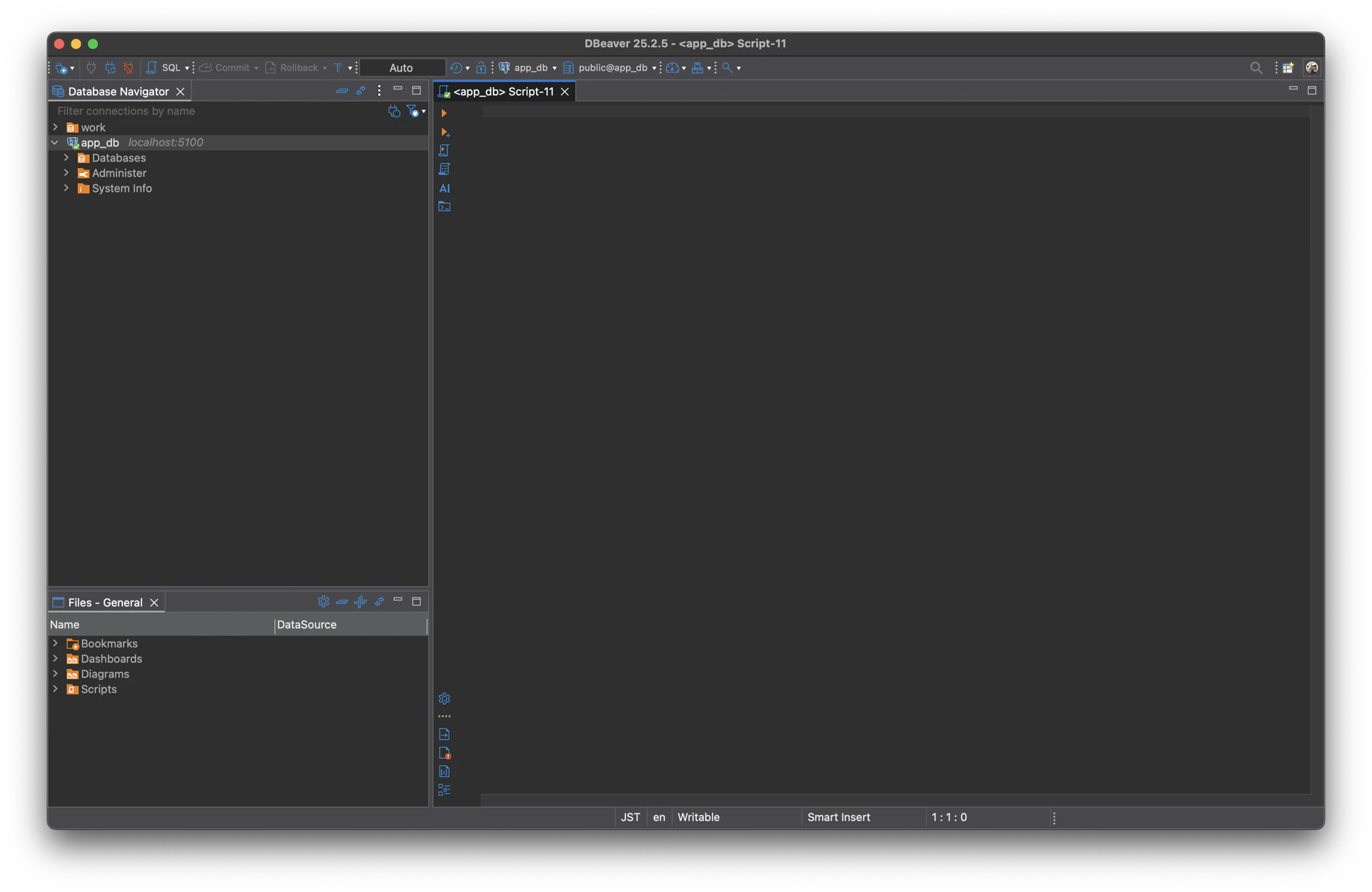Click the Connect plug icon in toolbar
Screen dimensions: 1372x892
click(91, 68)
